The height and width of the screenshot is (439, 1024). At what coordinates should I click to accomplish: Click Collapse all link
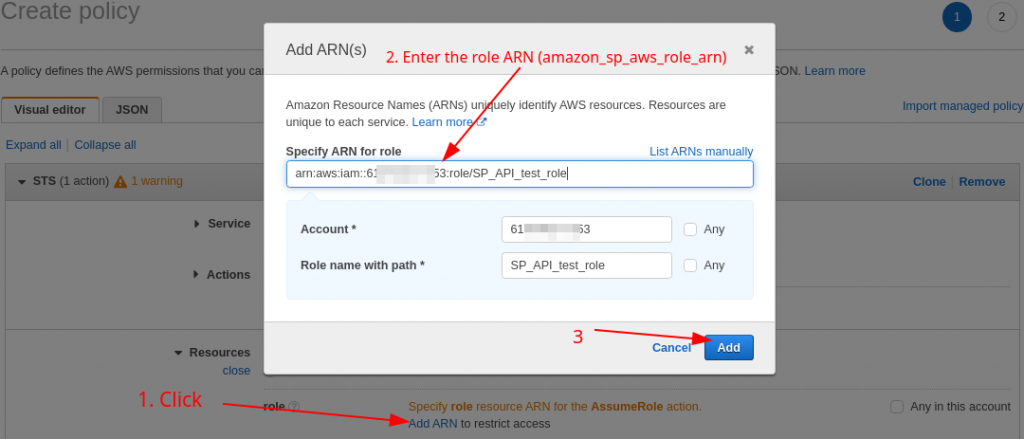pos(105,145)
